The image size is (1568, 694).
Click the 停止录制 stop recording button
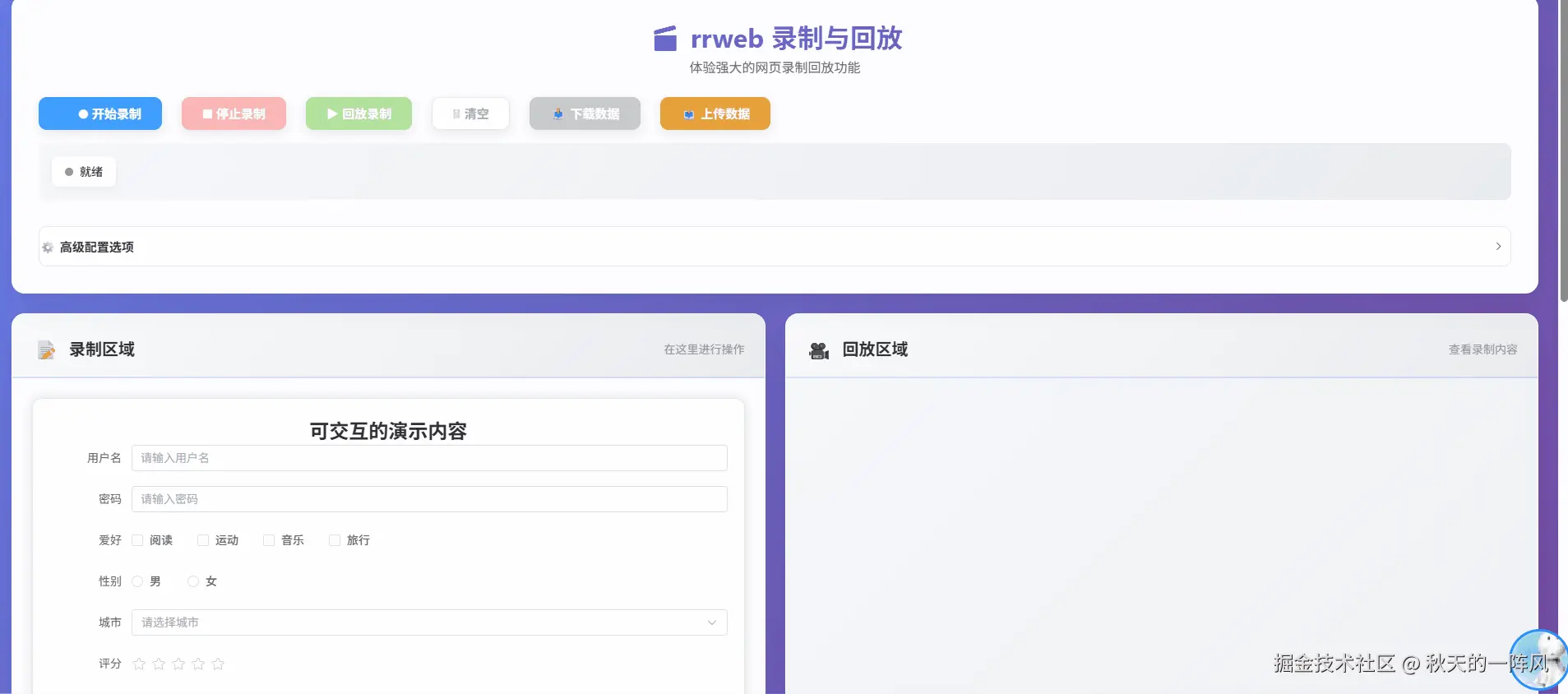point(234,113)
